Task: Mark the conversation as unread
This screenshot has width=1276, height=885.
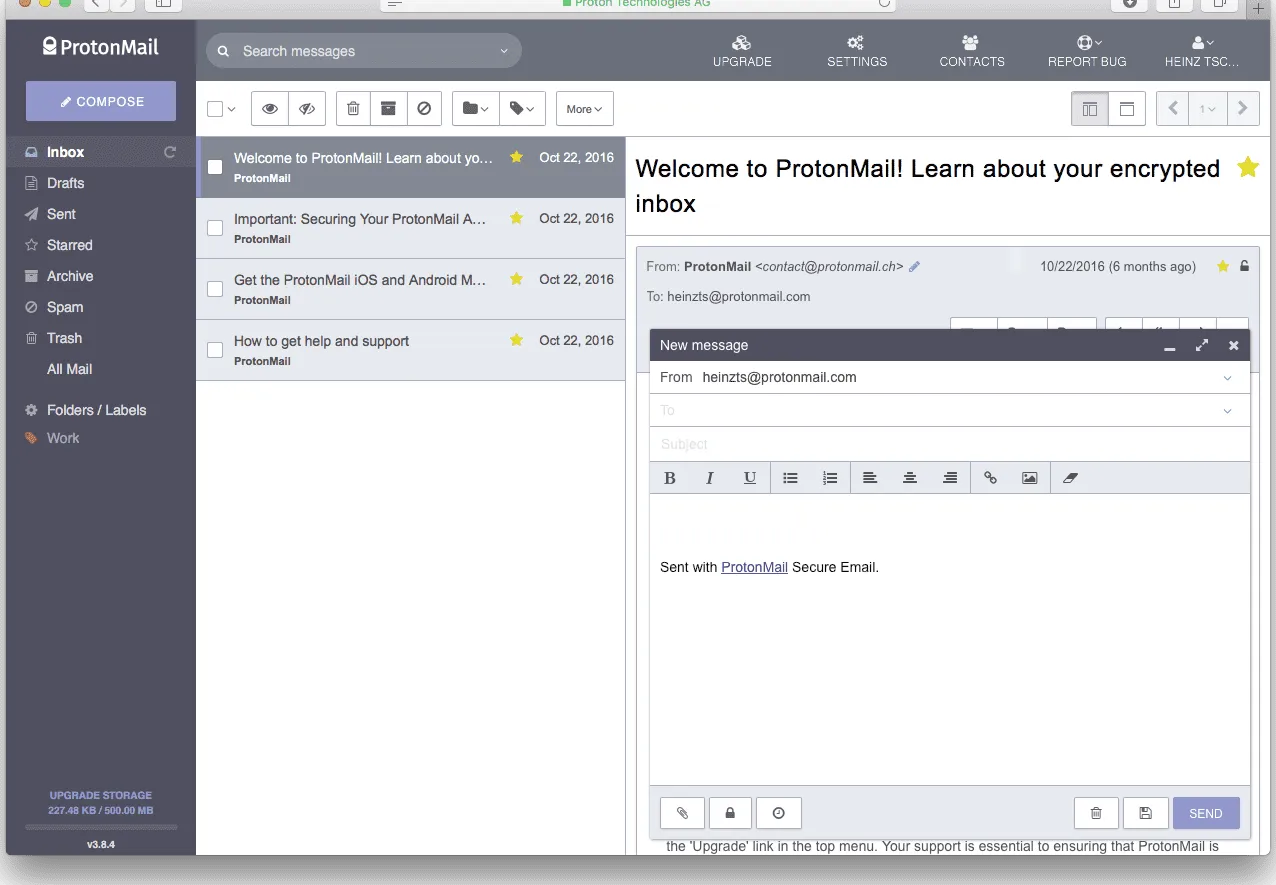Action: pos(307,108)
